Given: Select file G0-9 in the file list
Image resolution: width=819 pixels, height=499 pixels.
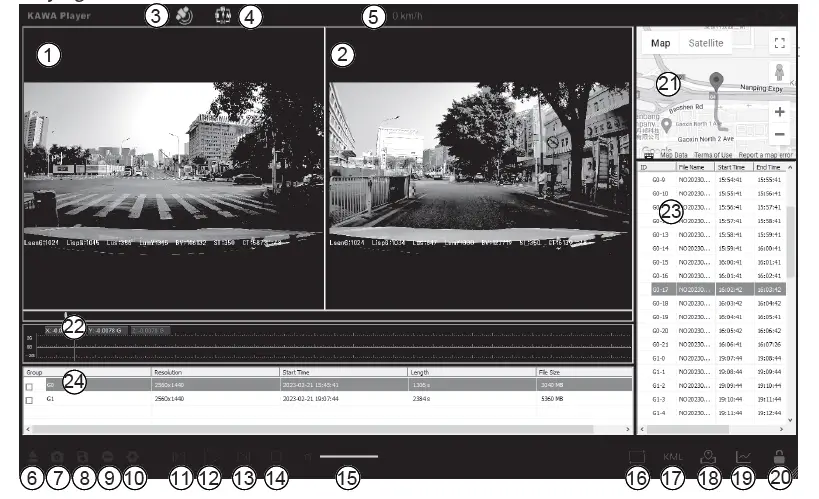Looking at the screenshot, I should [x=717, y=180].
